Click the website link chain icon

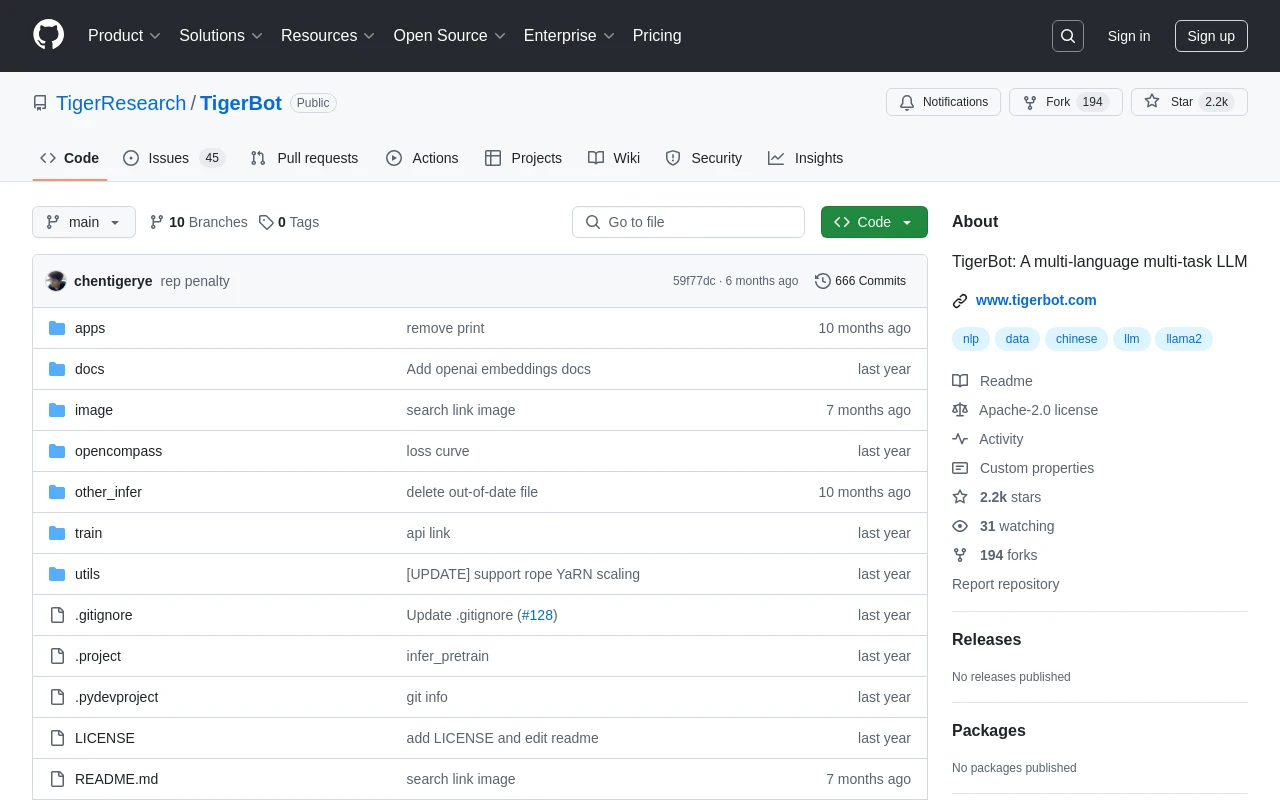[960, 300]
